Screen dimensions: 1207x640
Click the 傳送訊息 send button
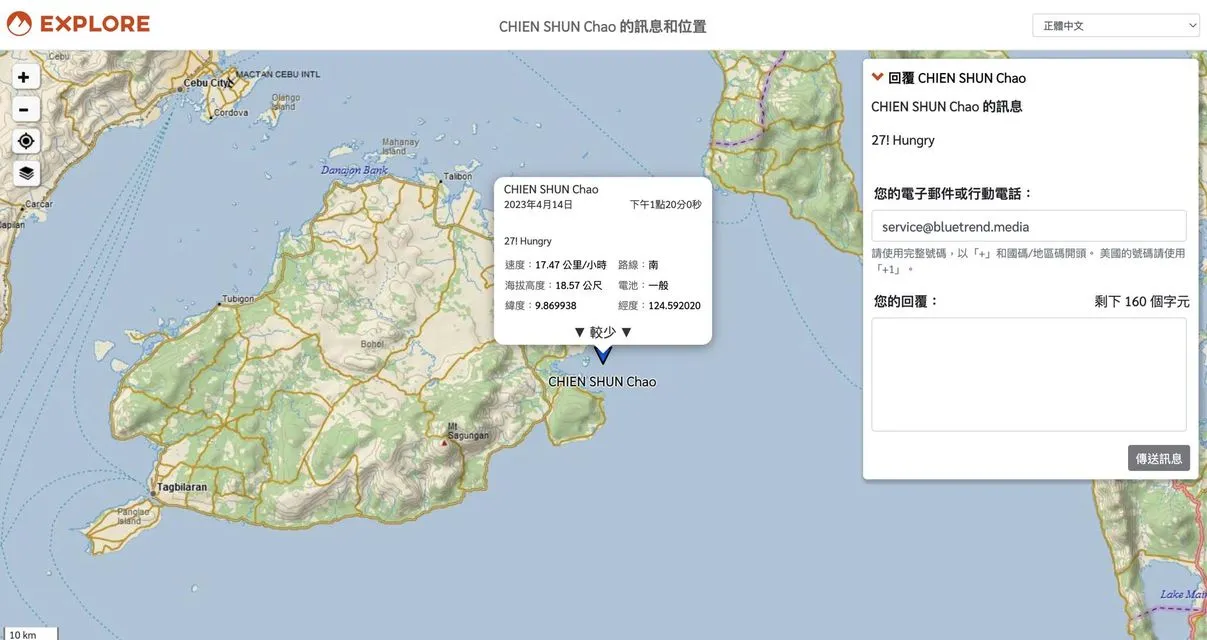(1159, 458)
